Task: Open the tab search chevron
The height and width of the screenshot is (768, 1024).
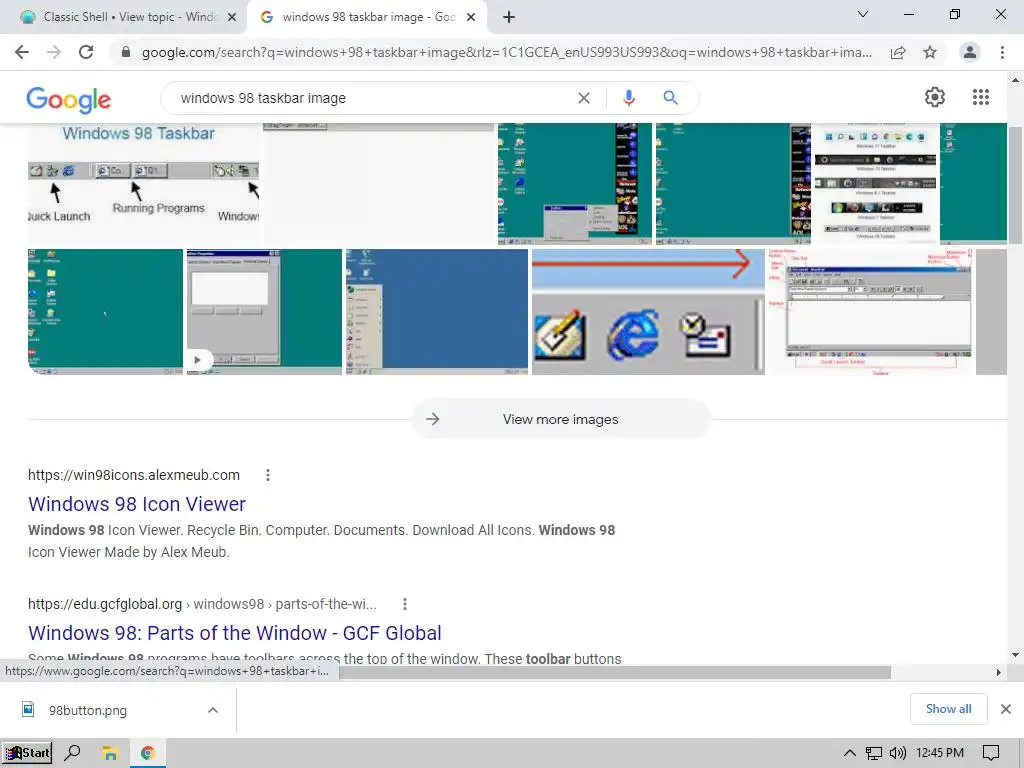Action: (863, 14)
